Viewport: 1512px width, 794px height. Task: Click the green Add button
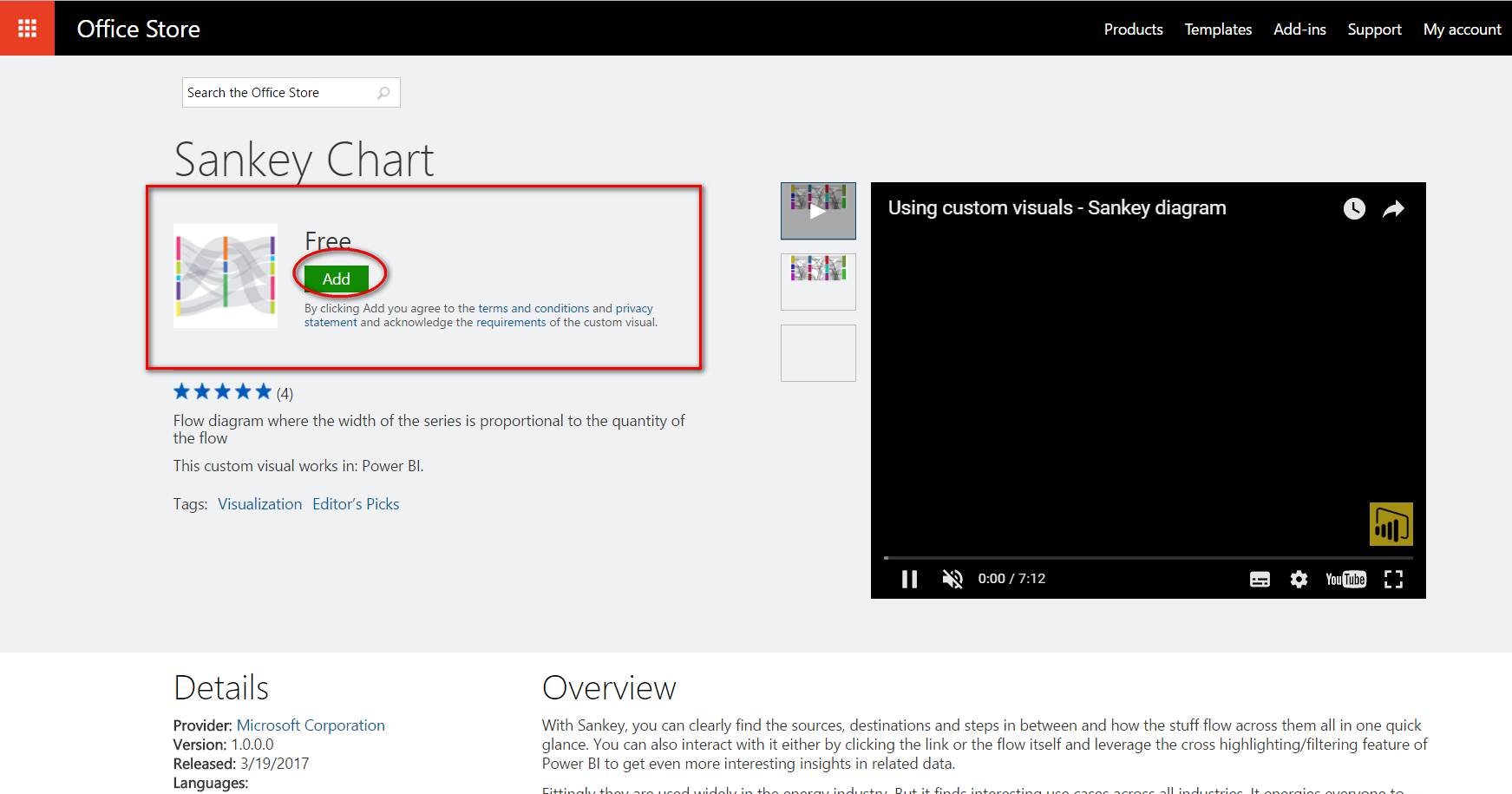pyautogui.click(x=337, y=279)
